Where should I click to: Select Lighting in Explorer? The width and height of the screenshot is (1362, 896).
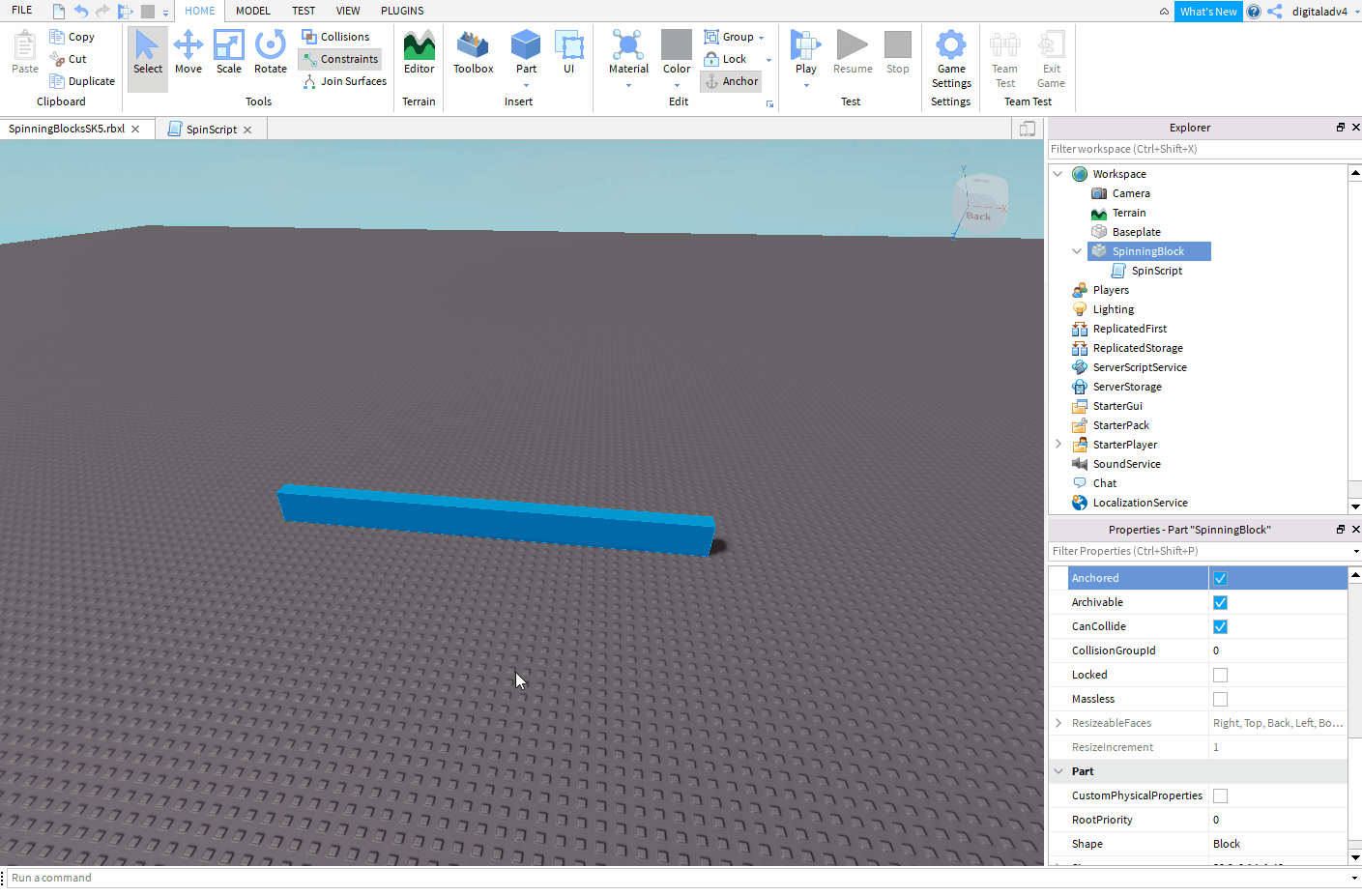(1114, 309)
